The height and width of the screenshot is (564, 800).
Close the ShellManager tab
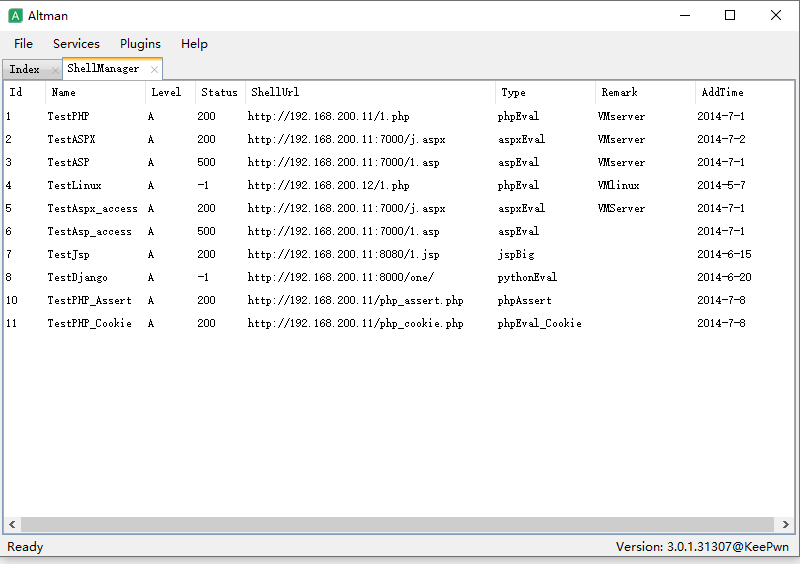(154, 69)
